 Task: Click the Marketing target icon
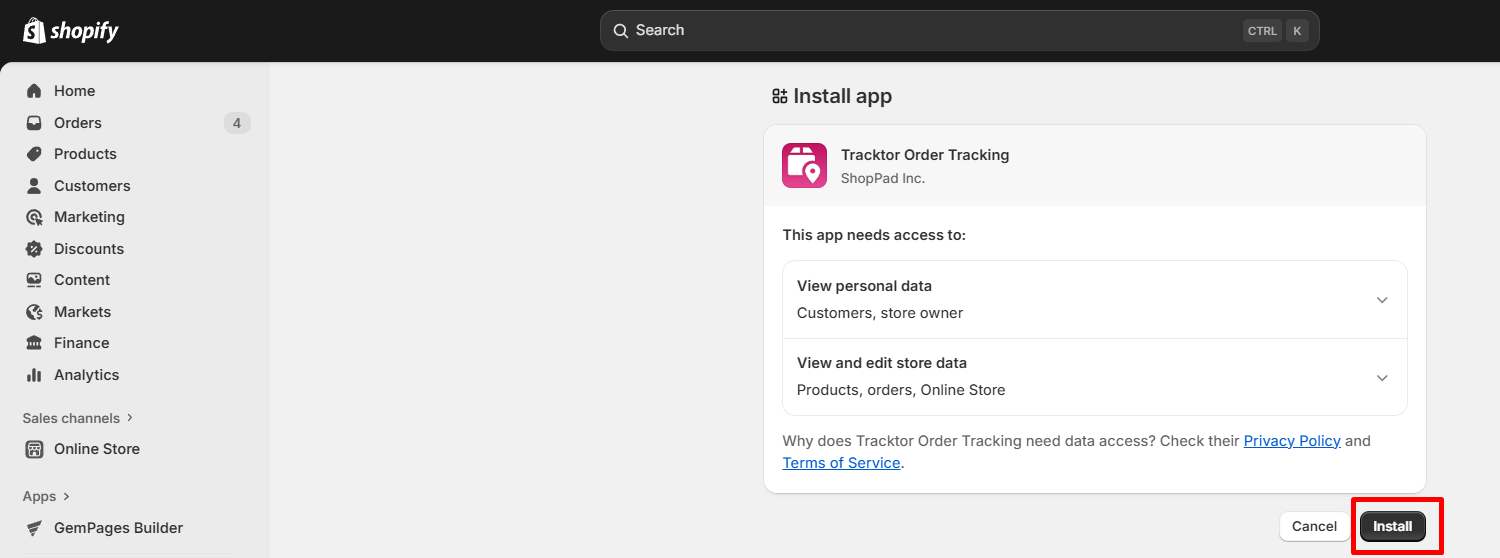point(34,217)
